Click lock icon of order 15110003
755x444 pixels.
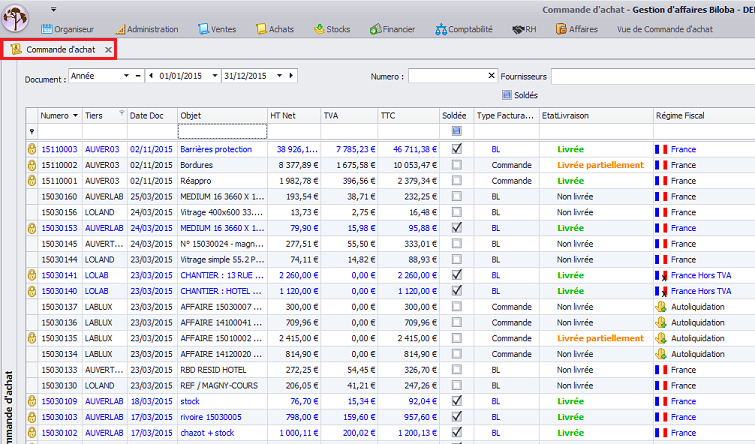coord(32,149)
